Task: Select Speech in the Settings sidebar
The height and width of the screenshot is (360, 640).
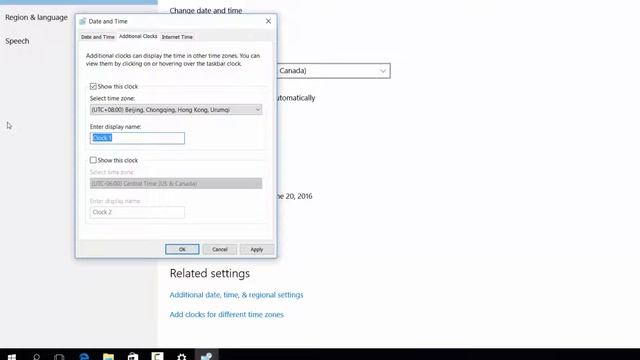Action: click(x=17, y=41)
